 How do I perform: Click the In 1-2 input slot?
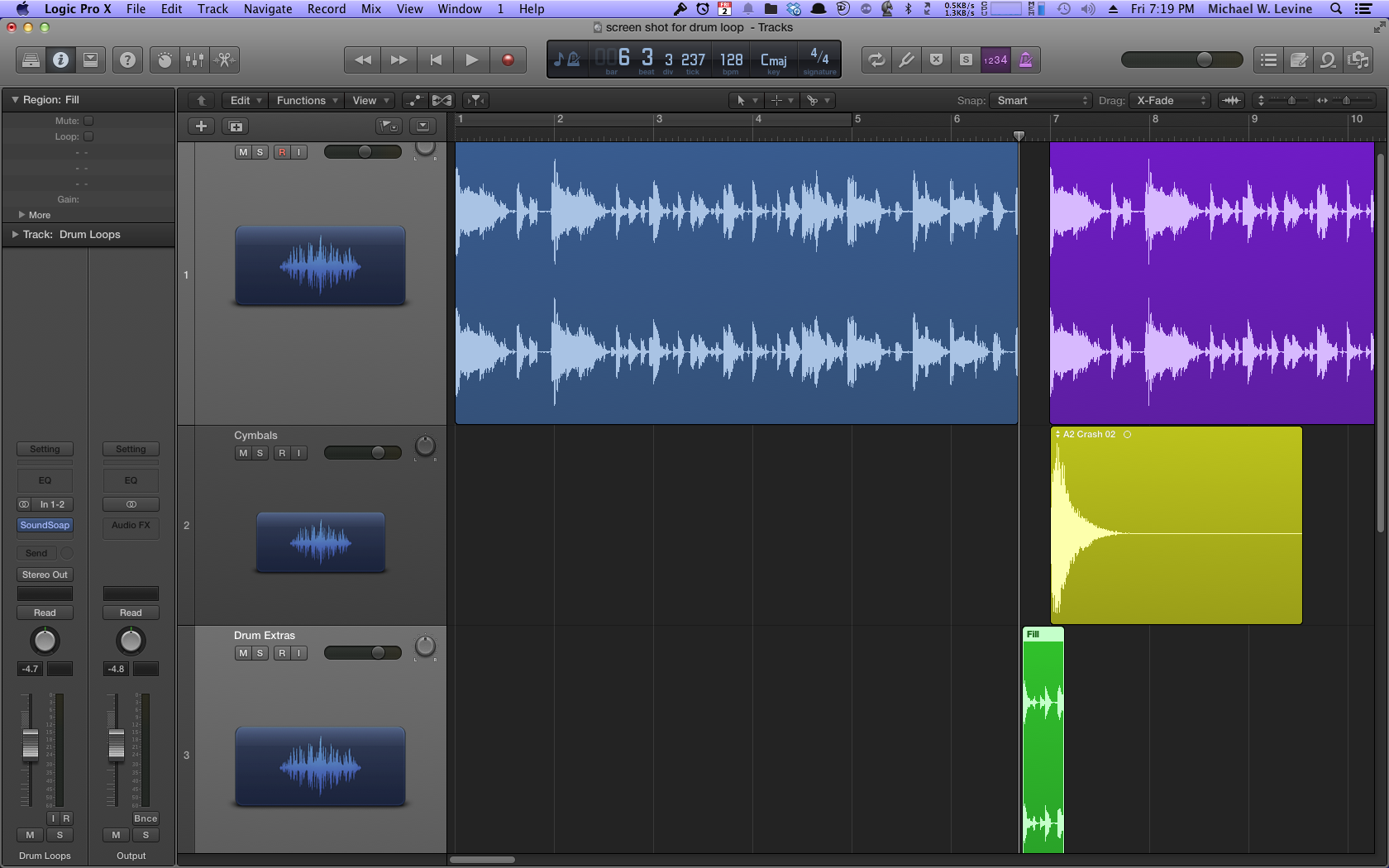tap(52, 504)
